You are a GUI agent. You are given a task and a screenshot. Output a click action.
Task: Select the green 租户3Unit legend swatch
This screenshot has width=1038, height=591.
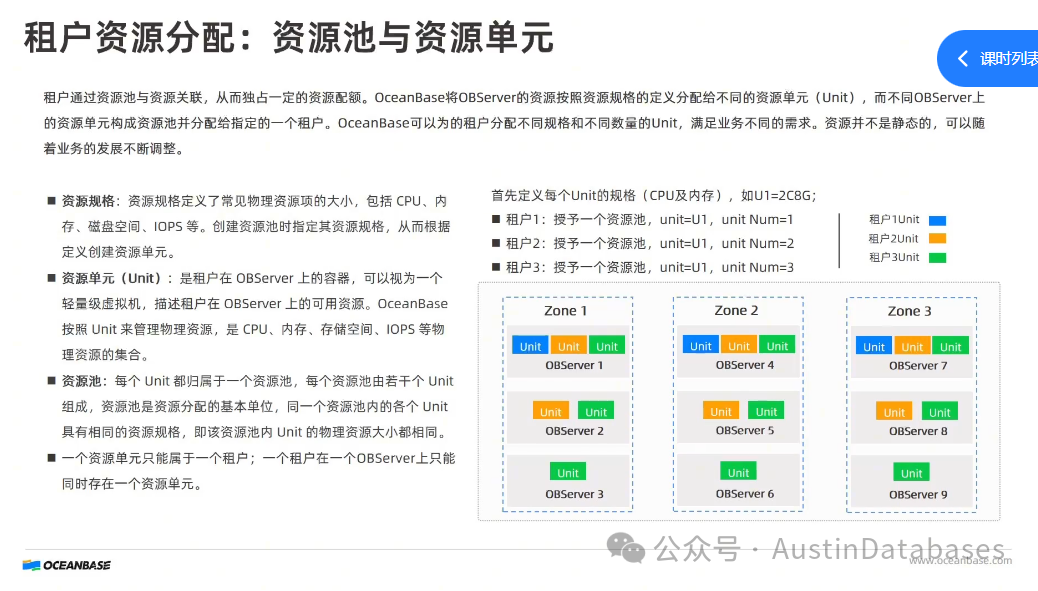937,258
